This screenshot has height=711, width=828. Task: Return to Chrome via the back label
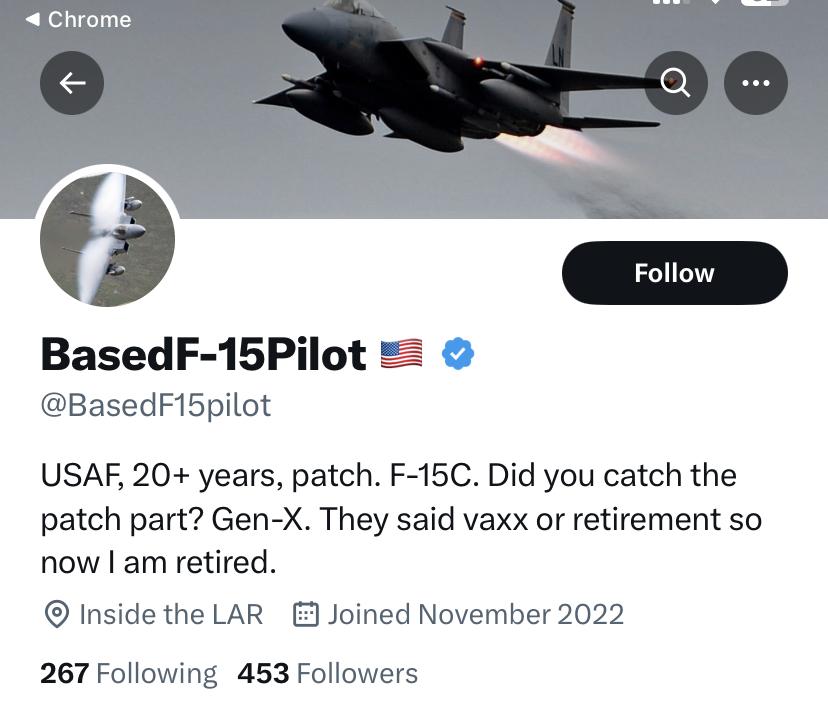coord(78,20)
